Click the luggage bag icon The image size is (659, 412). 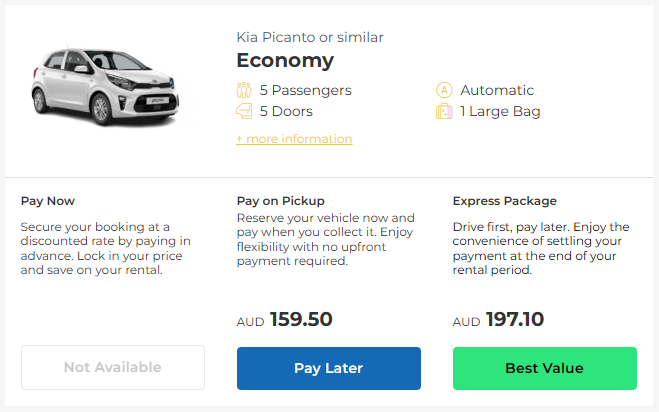(x=444, y=111)
